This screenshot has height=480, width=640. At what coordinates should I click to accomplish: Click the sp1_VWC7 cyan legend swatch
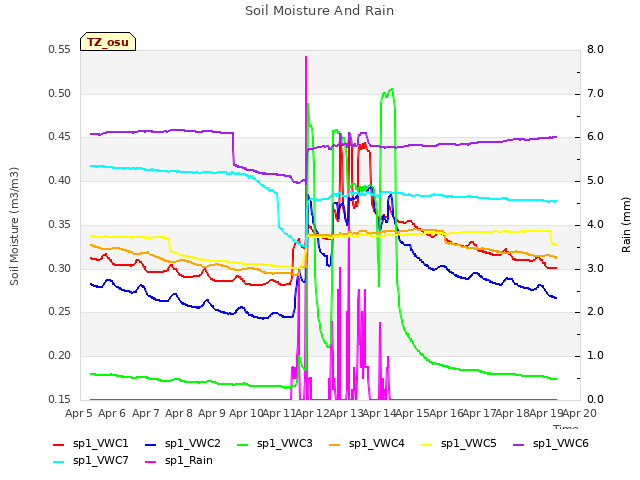59,462
